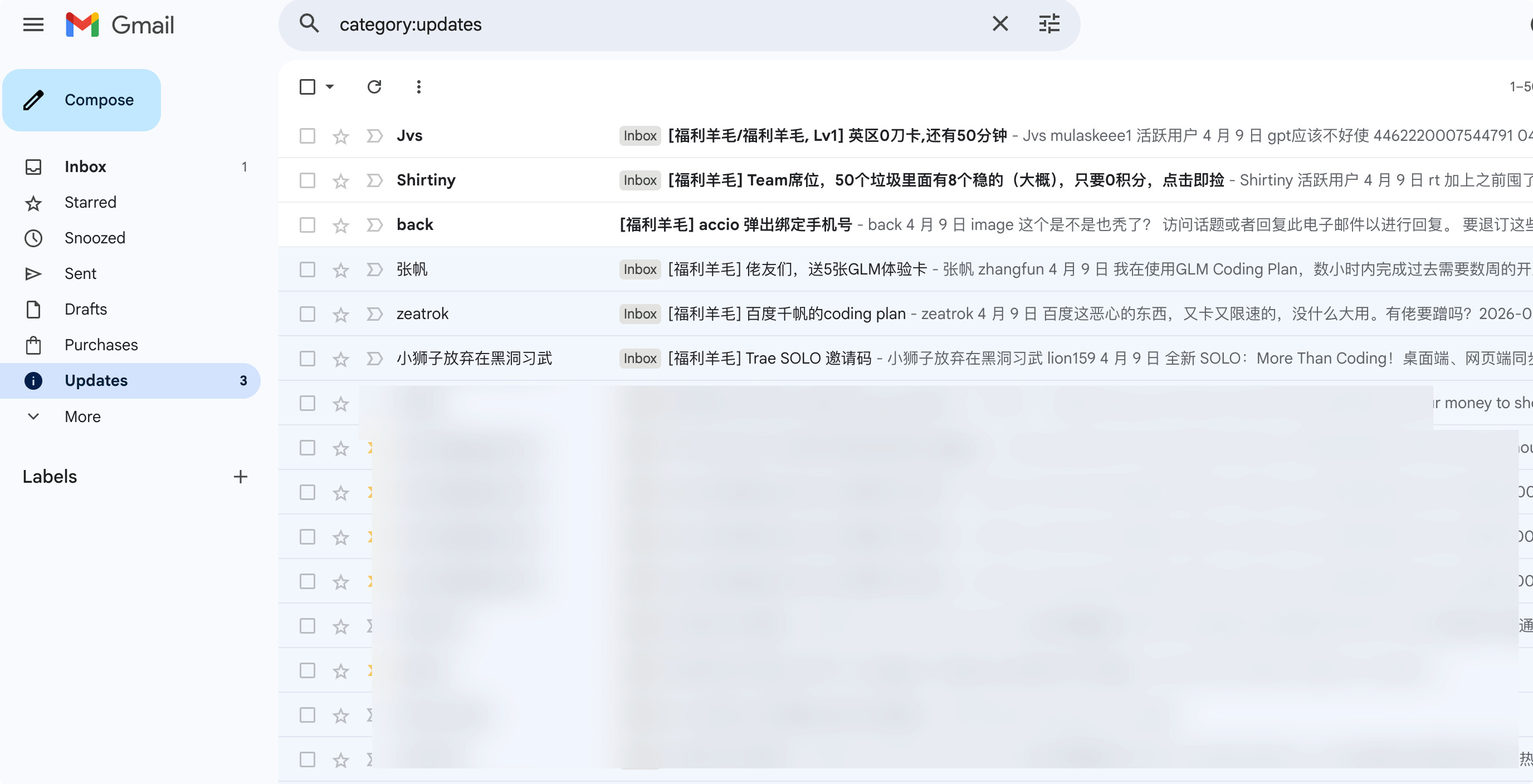The width and height of the screenshot is (1533, 784).
Task: Open the Snoozed folder
Action: point(130,238)
